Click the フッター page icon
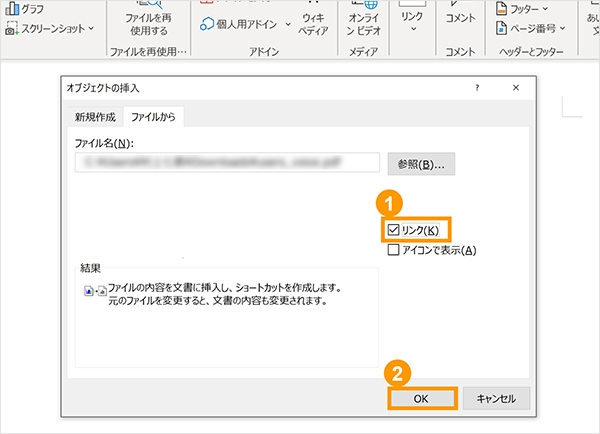The height and width of the screenshot is (434, 600). [x=501, y=8]
